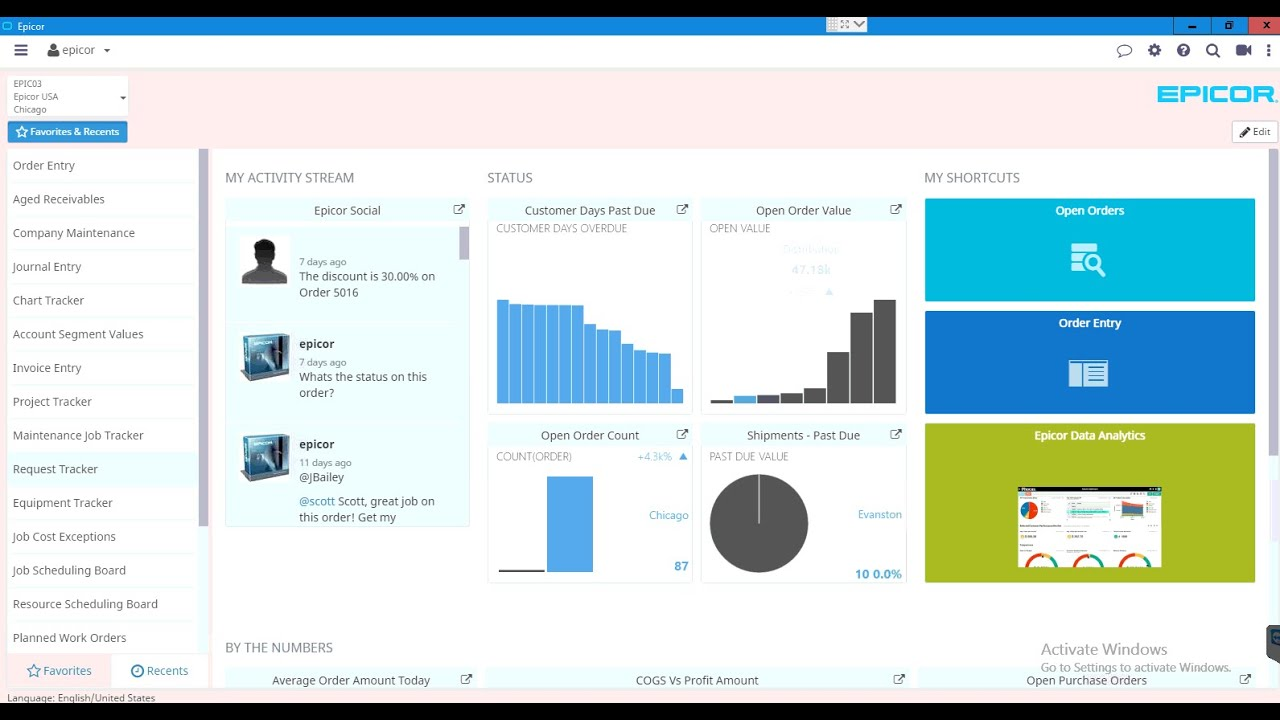Switch to the Recents tab
The width and height of the screenshot is (1280, 720).
tap(160, 670)
